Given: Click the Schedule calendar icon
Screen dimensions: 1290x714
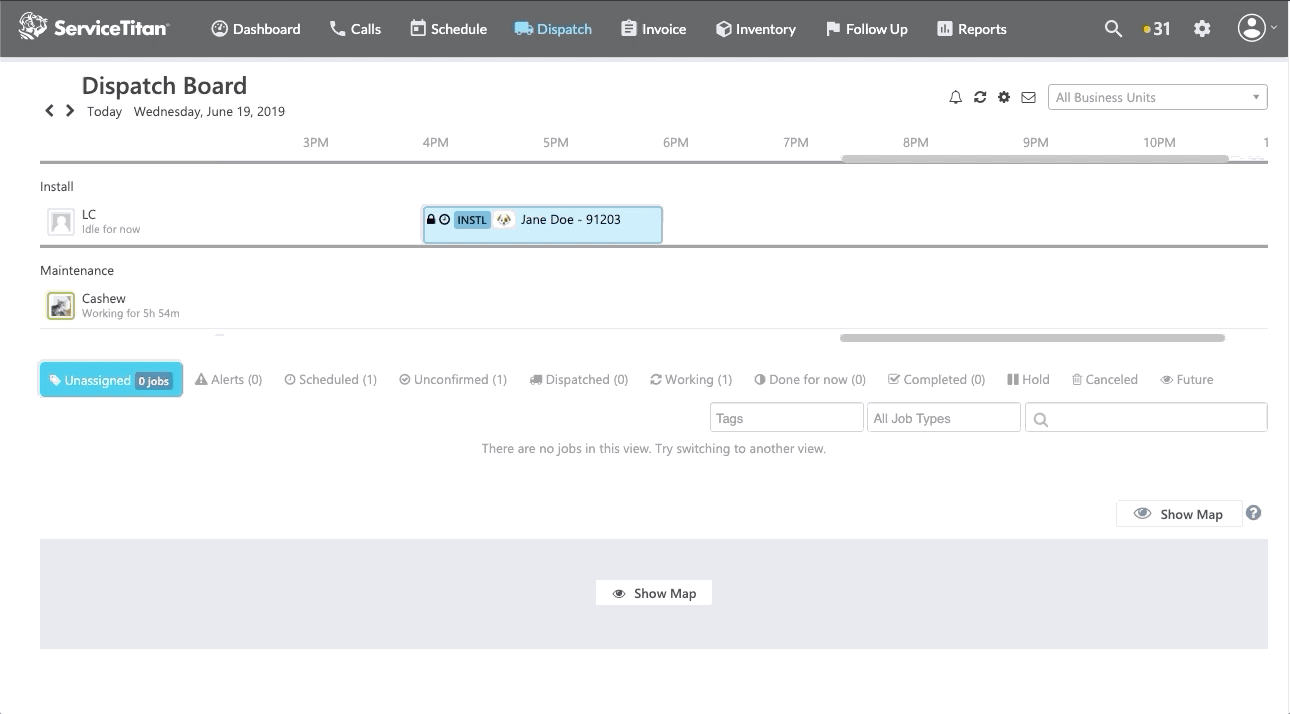Looking at the screenshot, I should coord(417,28).
